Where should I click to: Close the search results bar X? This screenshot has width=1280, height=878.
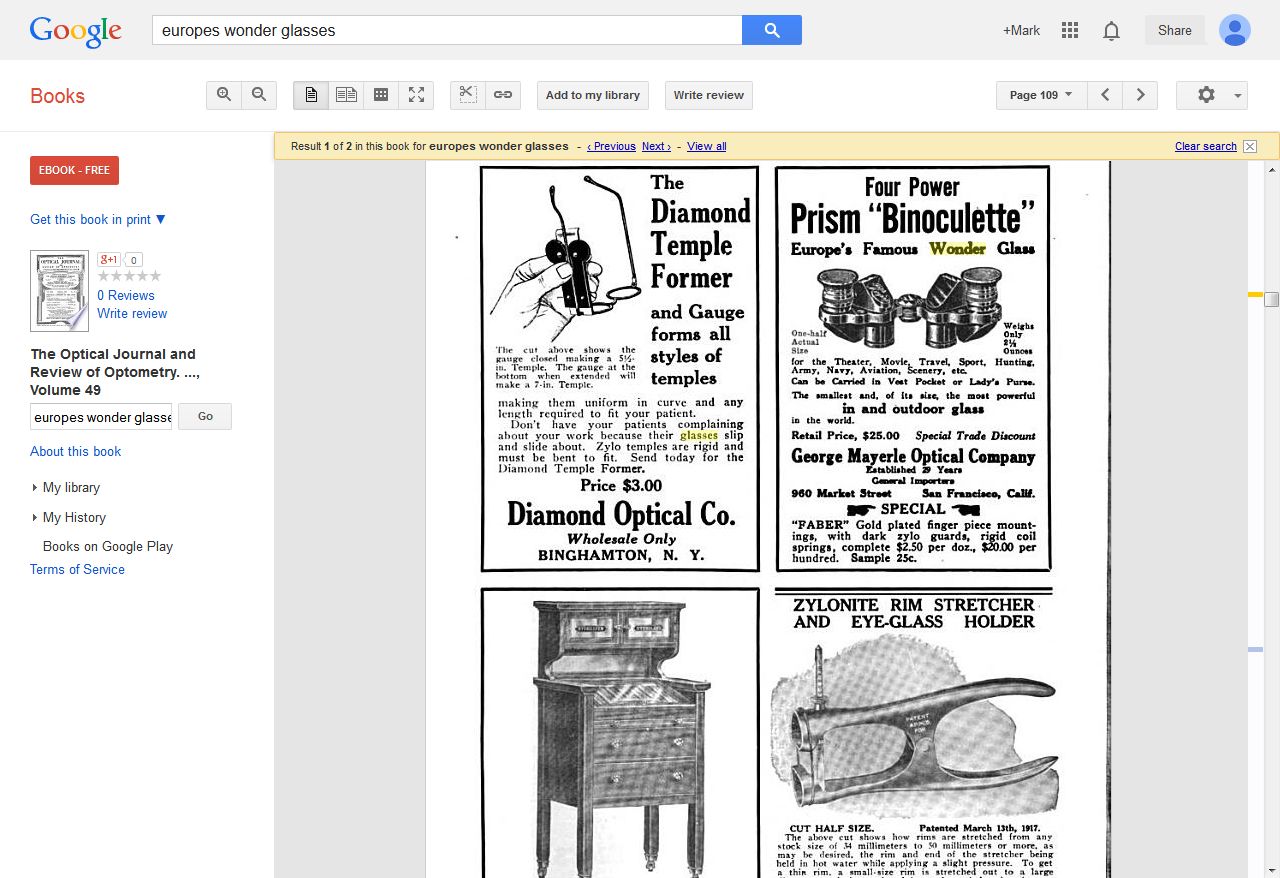1250,146
